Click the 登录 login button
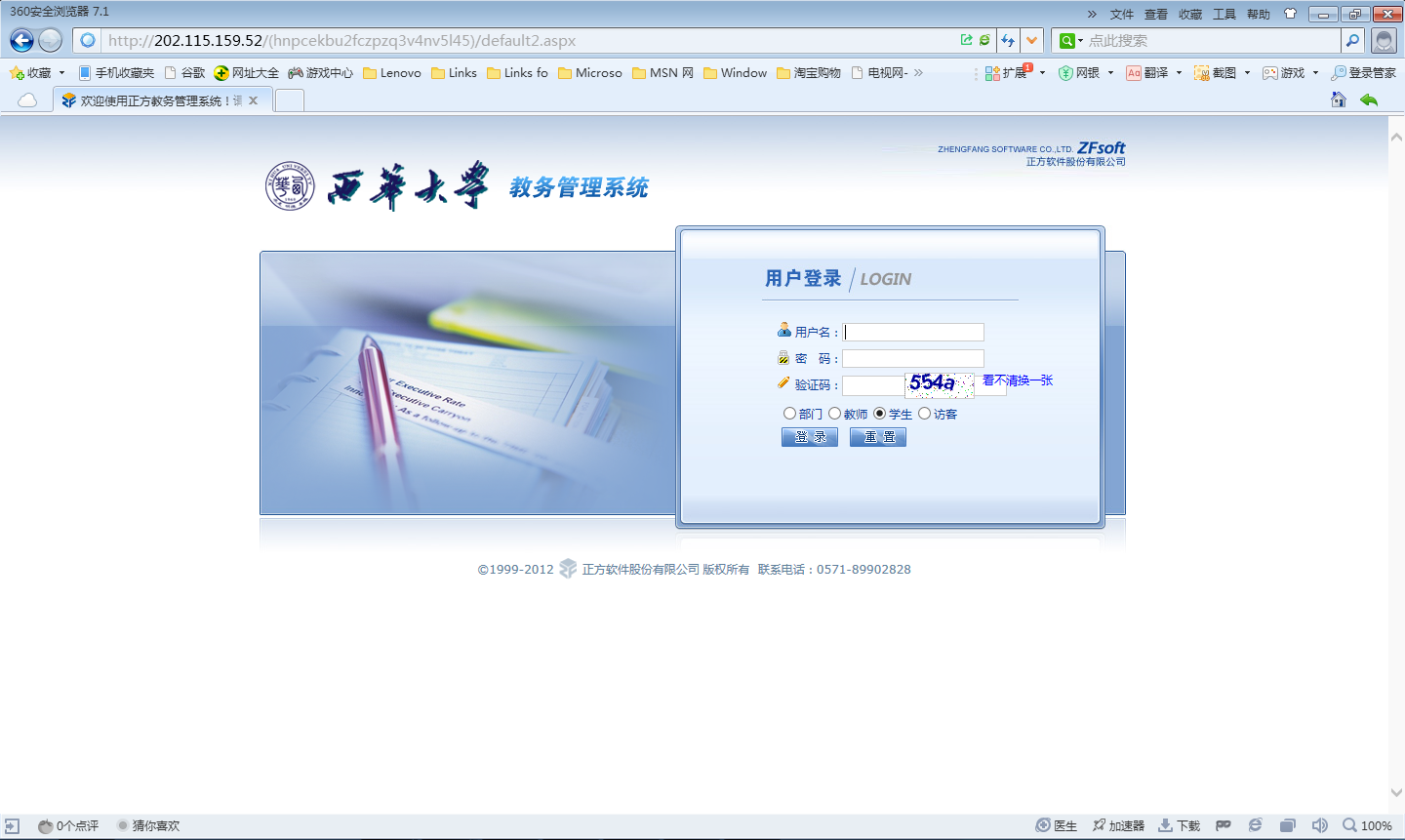 coord(809,437)
